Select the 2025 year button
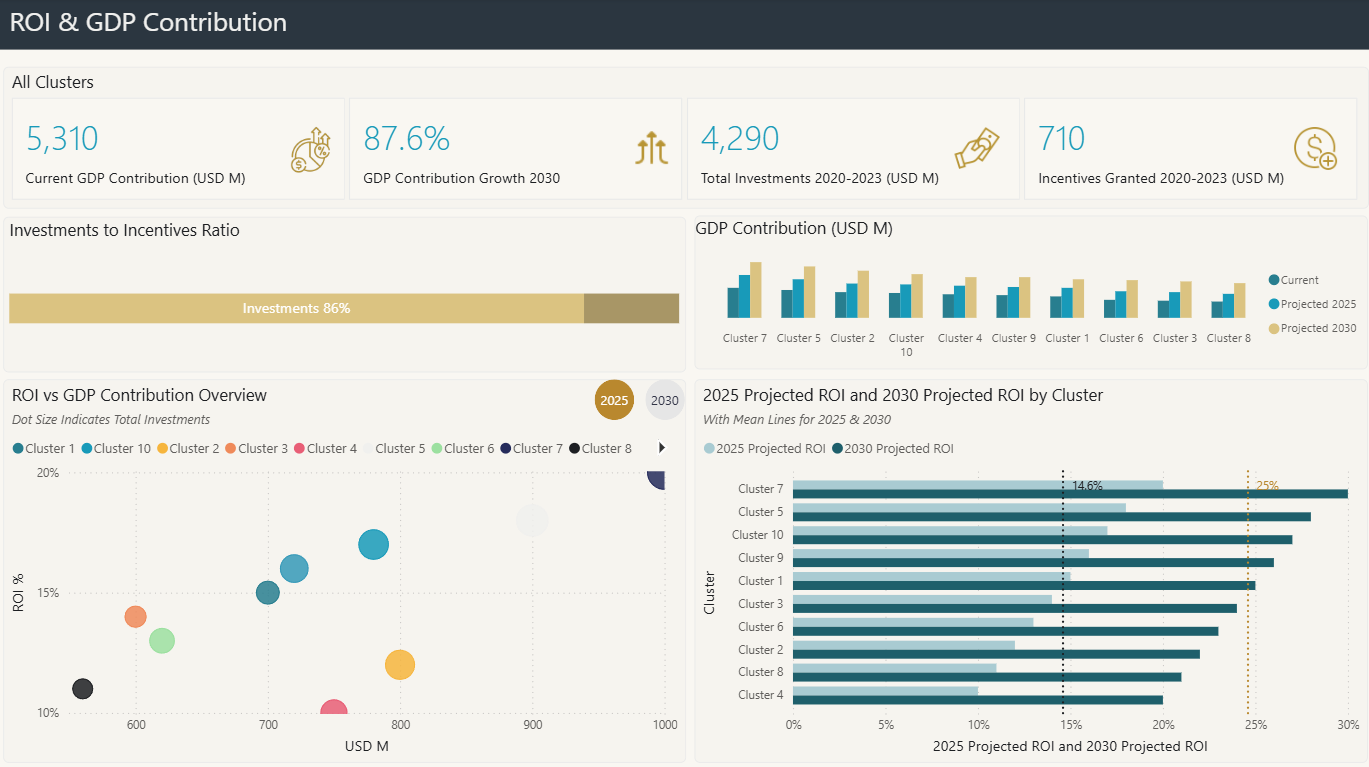 click(614, 400)
